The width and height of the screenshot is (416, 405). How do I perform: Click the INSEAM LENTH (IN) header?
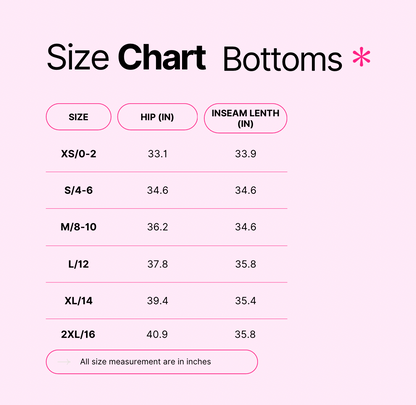pyautogui.click(x=245, y=118)
